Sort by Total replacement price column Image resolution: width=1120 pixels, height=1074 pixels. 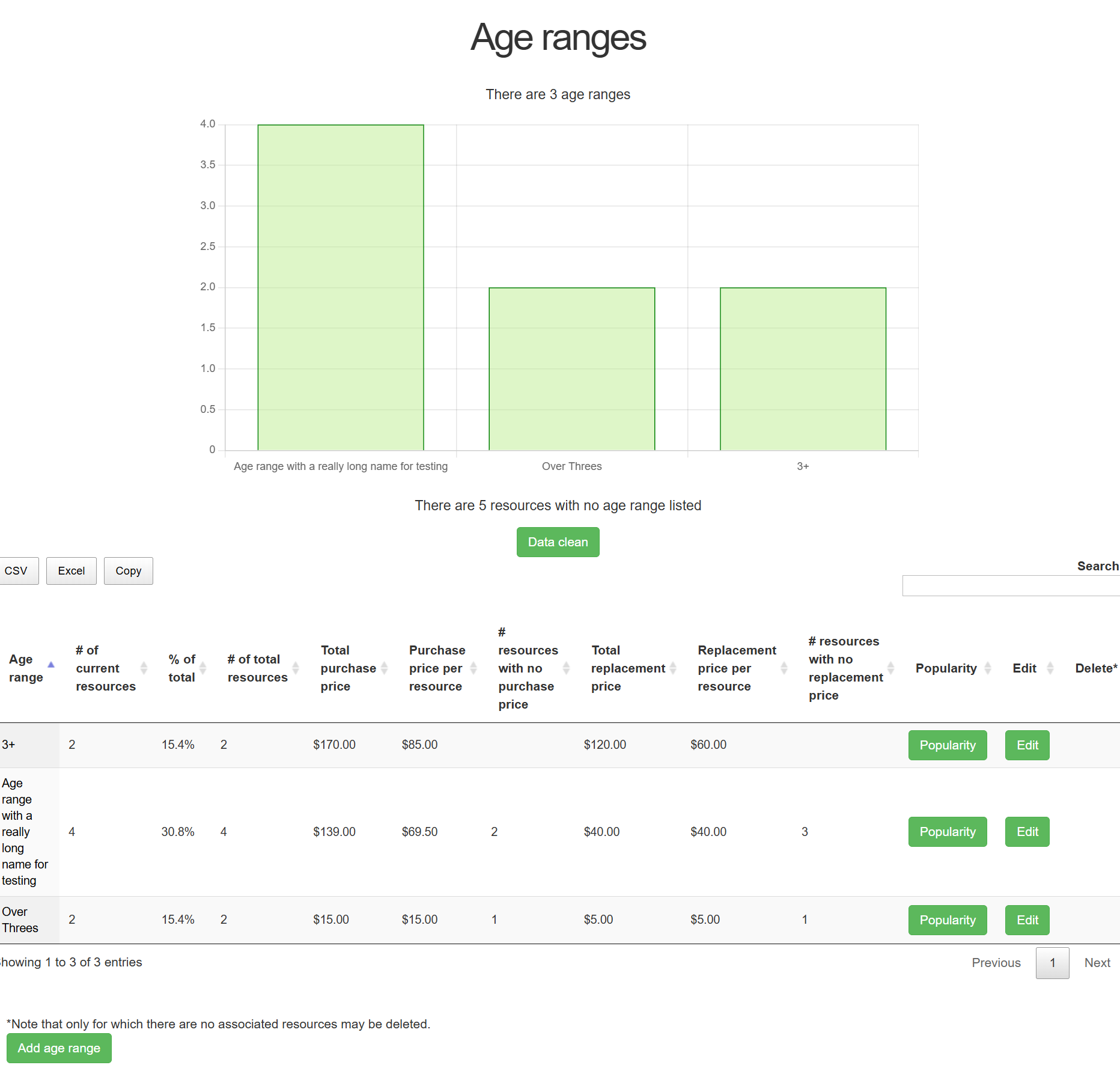(x=628, y=668)
